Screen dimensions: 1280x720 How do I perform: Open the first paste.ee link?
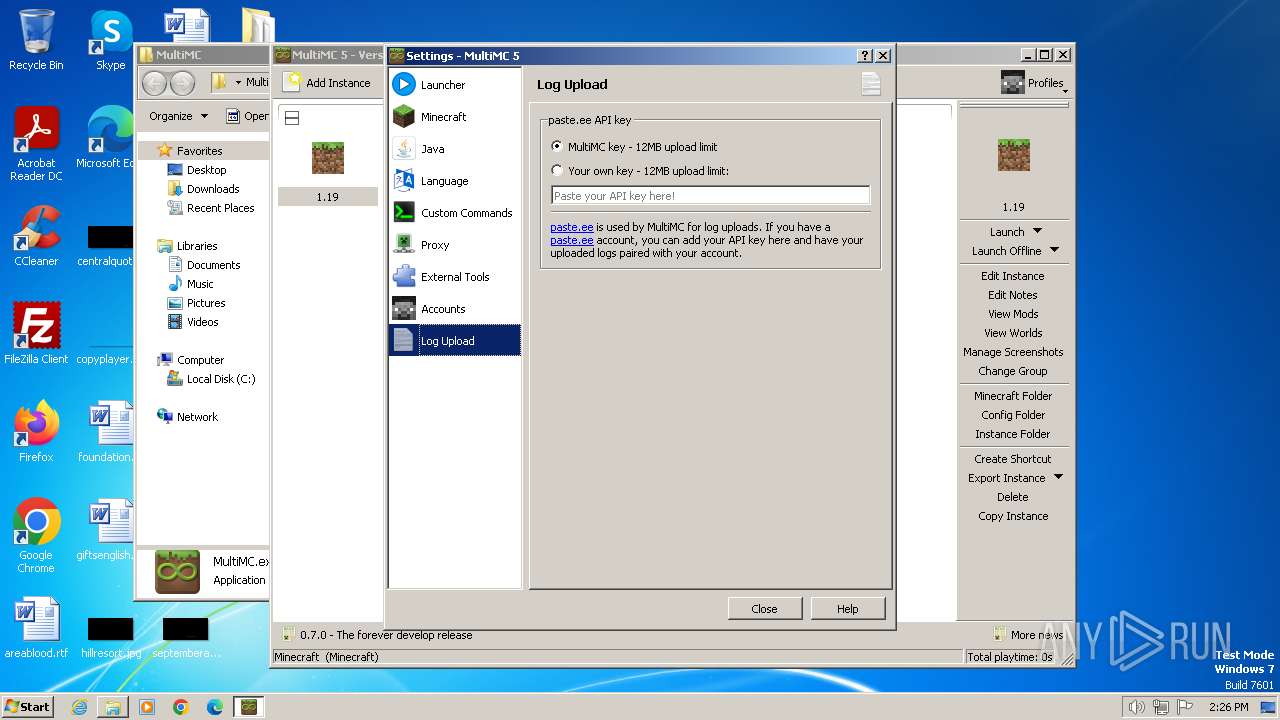click(x=571, y=227)
